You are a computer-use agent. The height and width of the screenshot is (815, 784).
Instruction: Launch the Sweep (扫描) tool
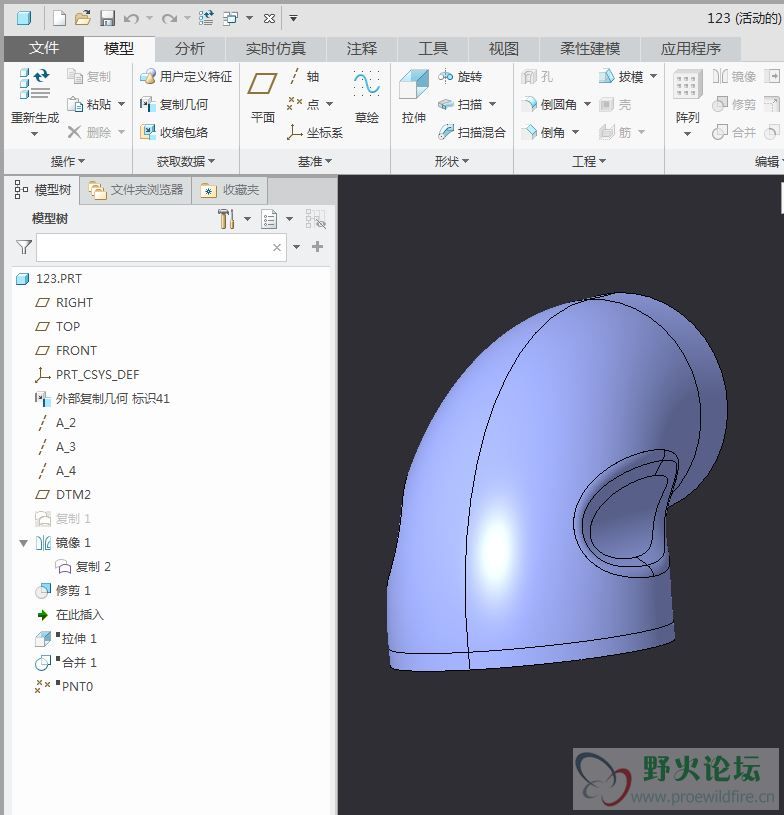[x=460, y=104]
